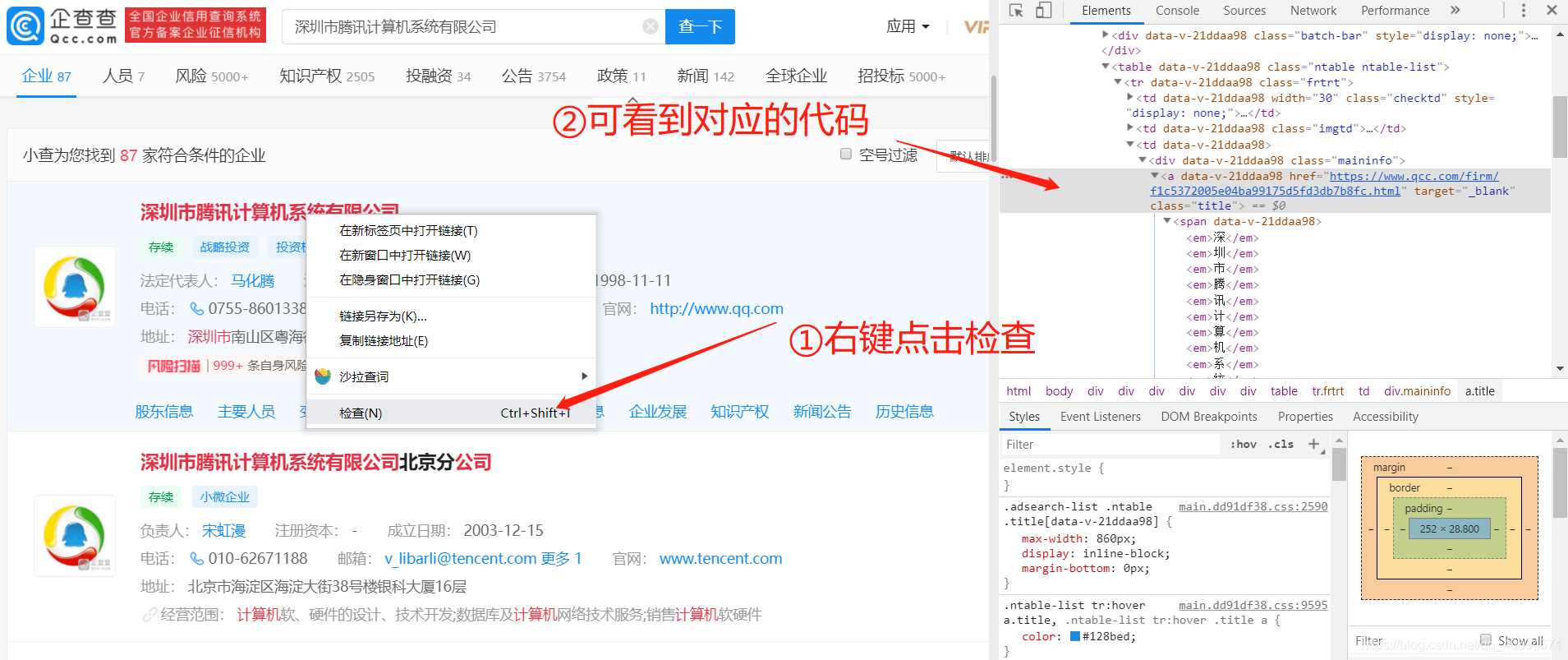Collapse the selected a title node
The height and width of the screenshot is (660, 1568).
point(1155,175)
